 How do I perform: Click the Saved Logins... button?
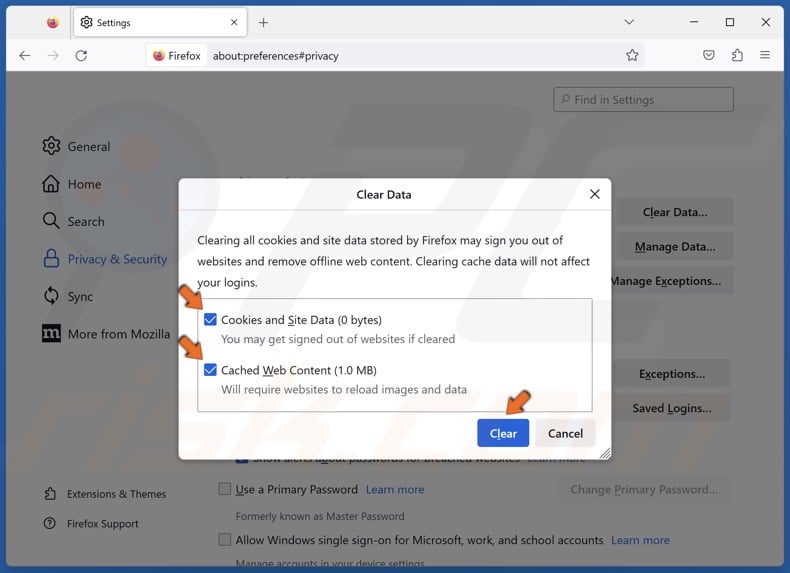click(672, 408)
